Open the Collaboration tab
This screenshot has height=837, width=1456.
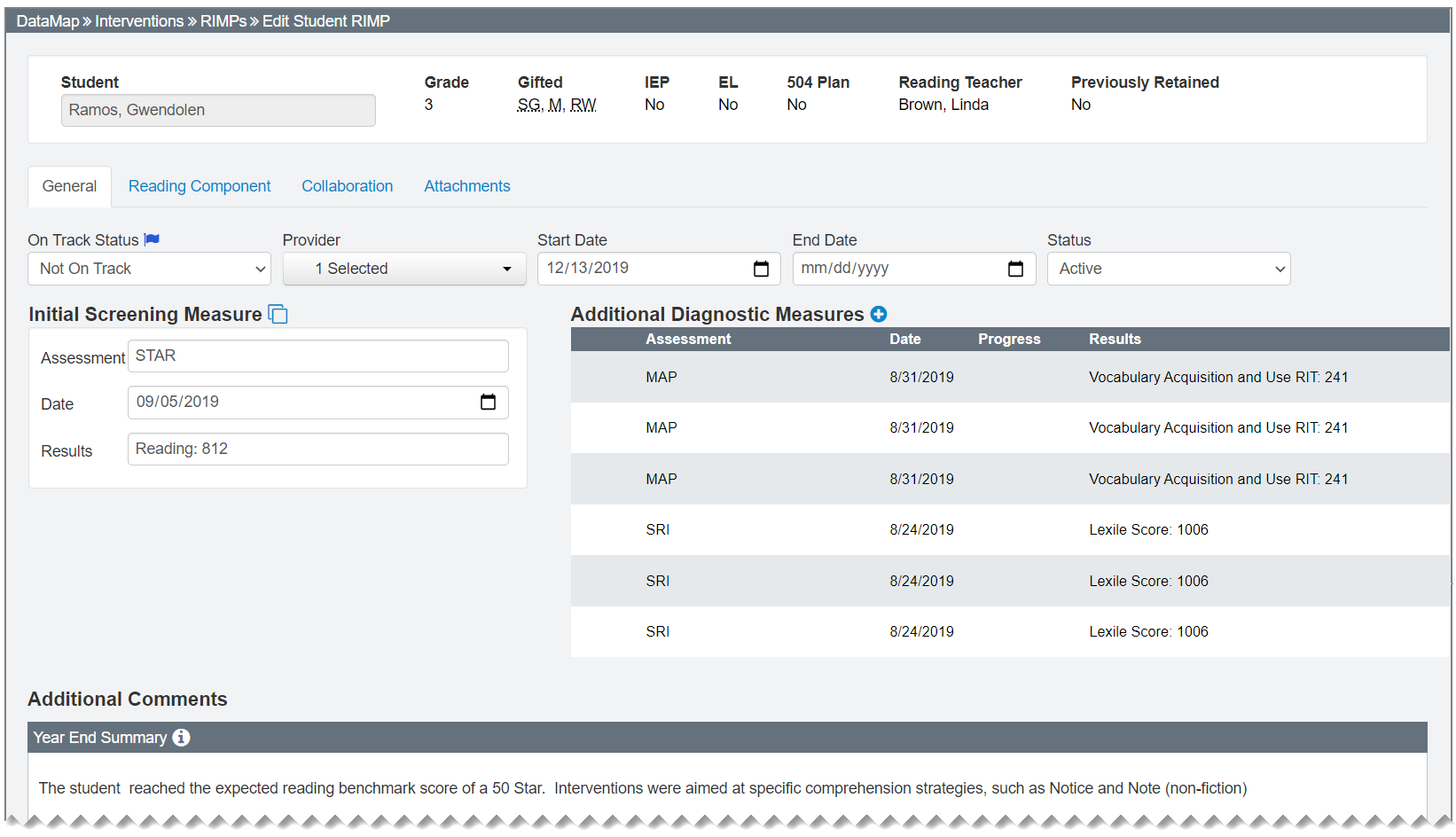(x=347, y=186)
